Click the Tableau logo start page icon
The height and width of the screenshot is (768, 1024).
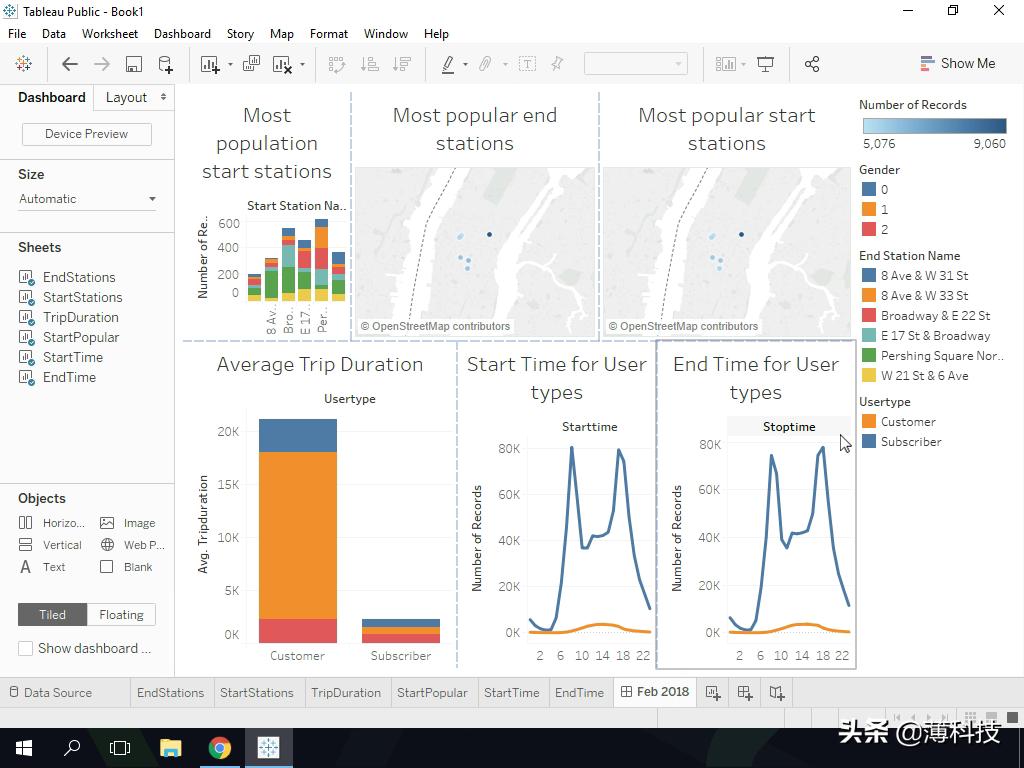click(24, 64)
